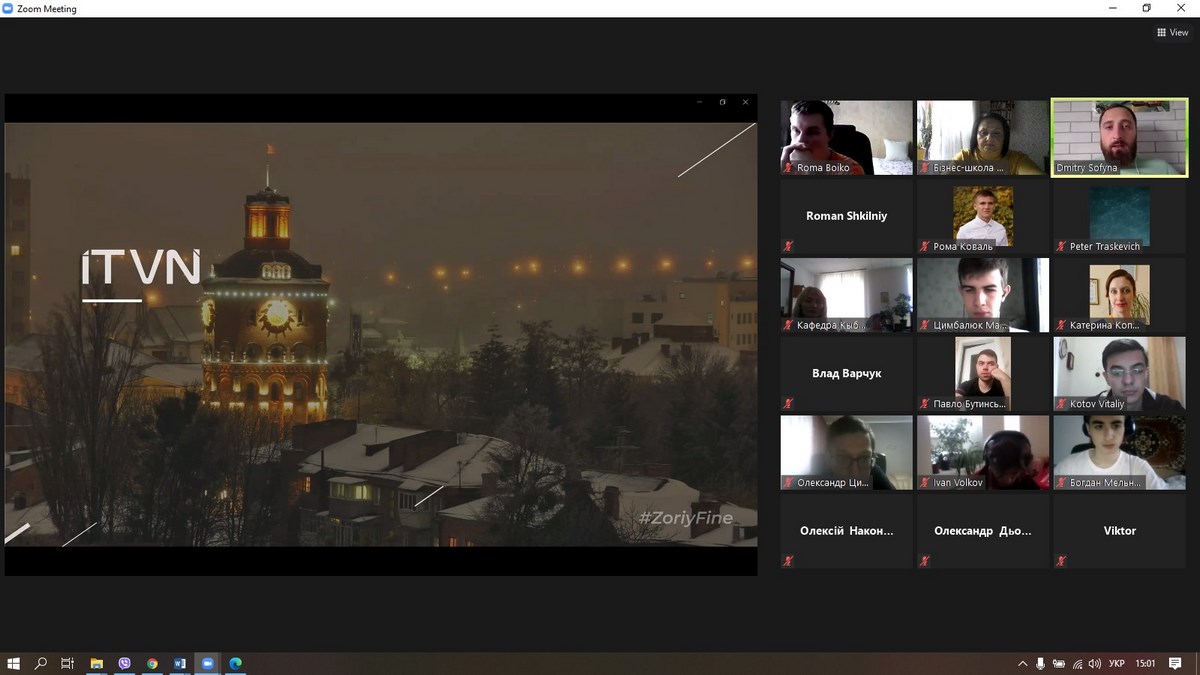Open File Explorer from the taskbar
Screen dimensions: 1200x675
point(96,663)
